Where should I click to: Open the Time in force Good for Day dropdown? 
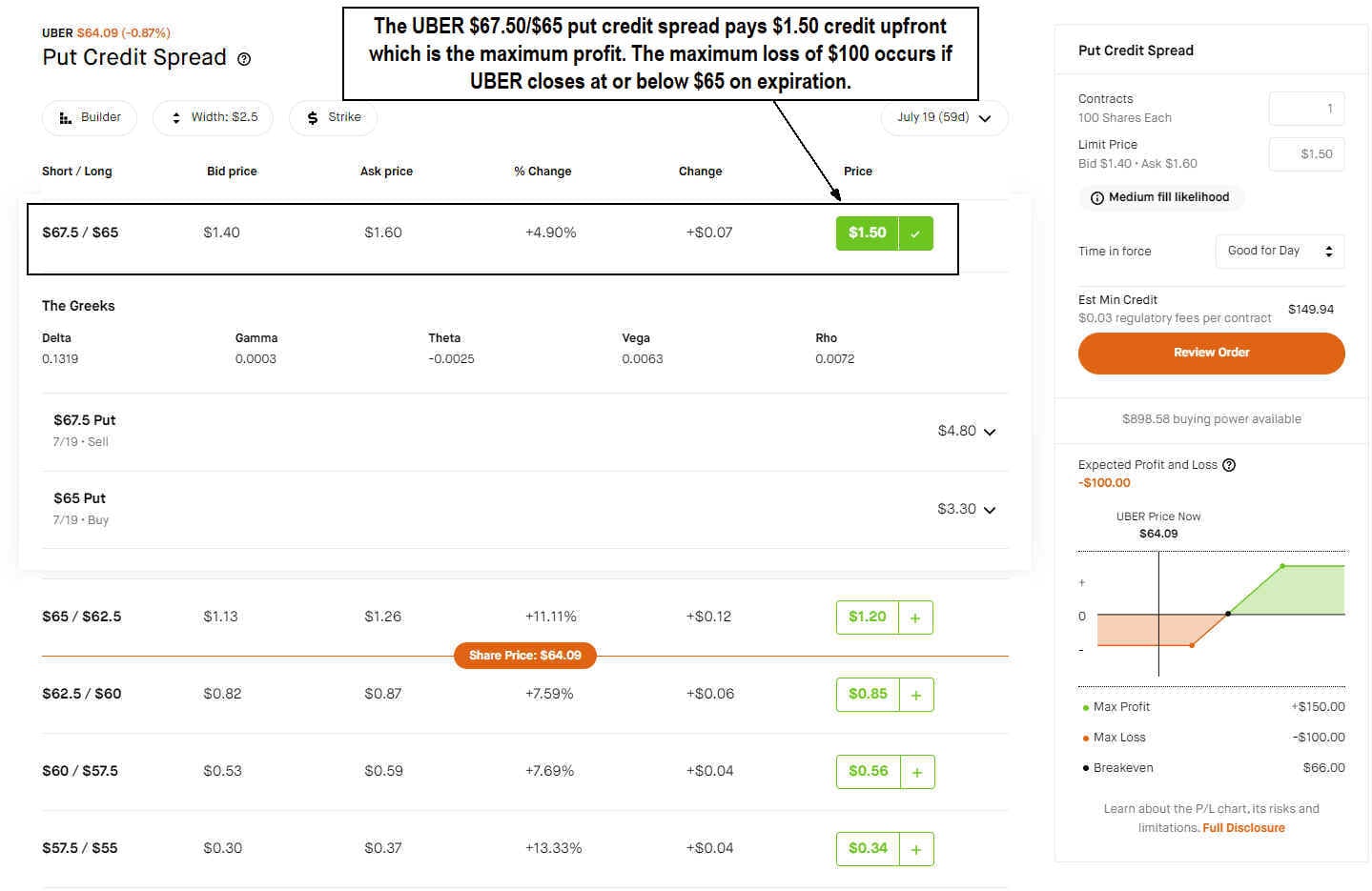(1280, 251)
